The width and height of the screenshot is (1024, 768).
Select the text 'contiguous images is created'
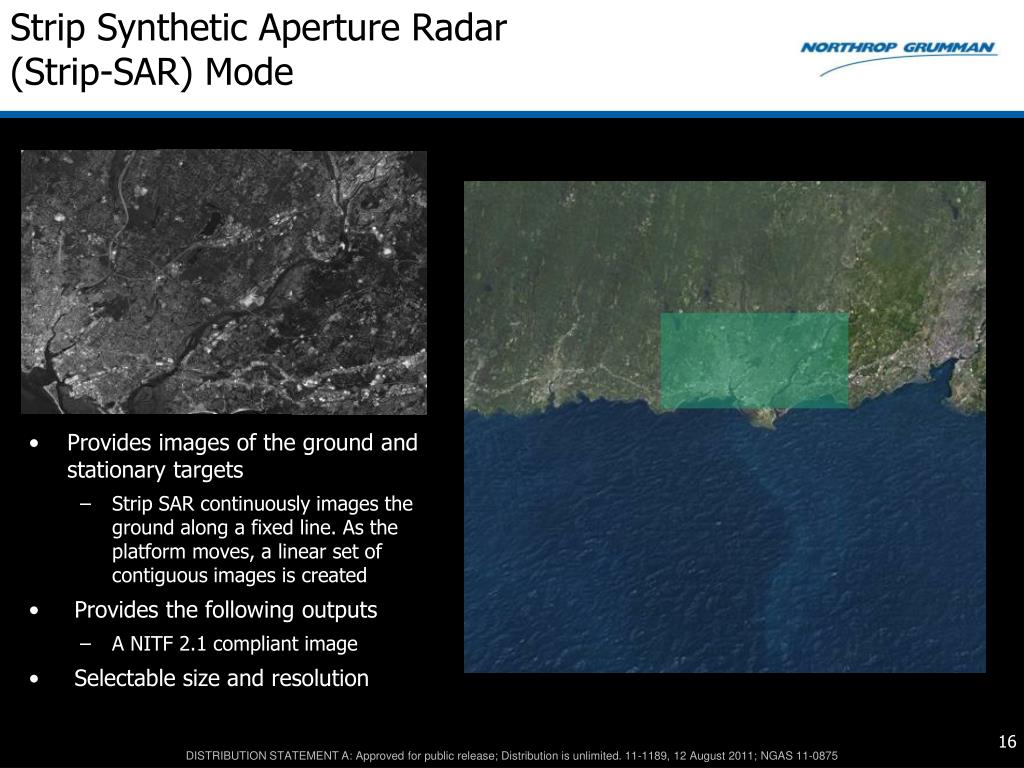click(239, 575)
